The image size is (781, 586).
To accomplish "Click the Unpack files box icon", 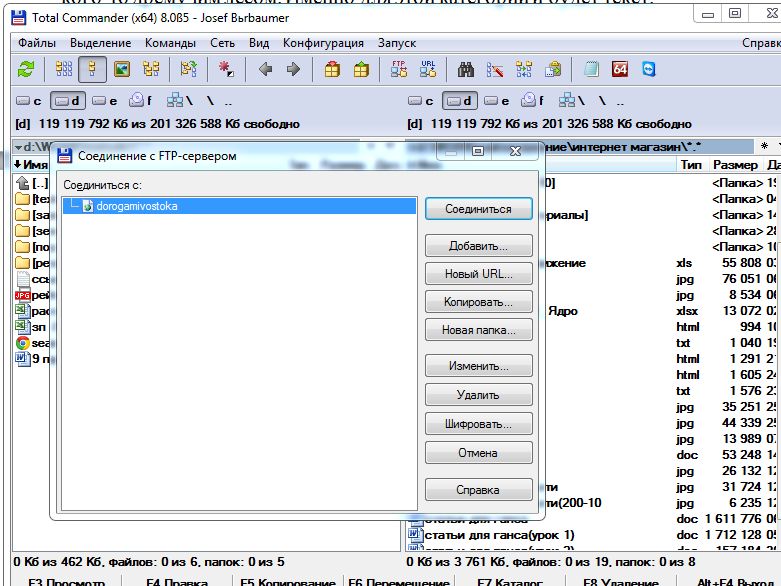I will pos(361,69).
